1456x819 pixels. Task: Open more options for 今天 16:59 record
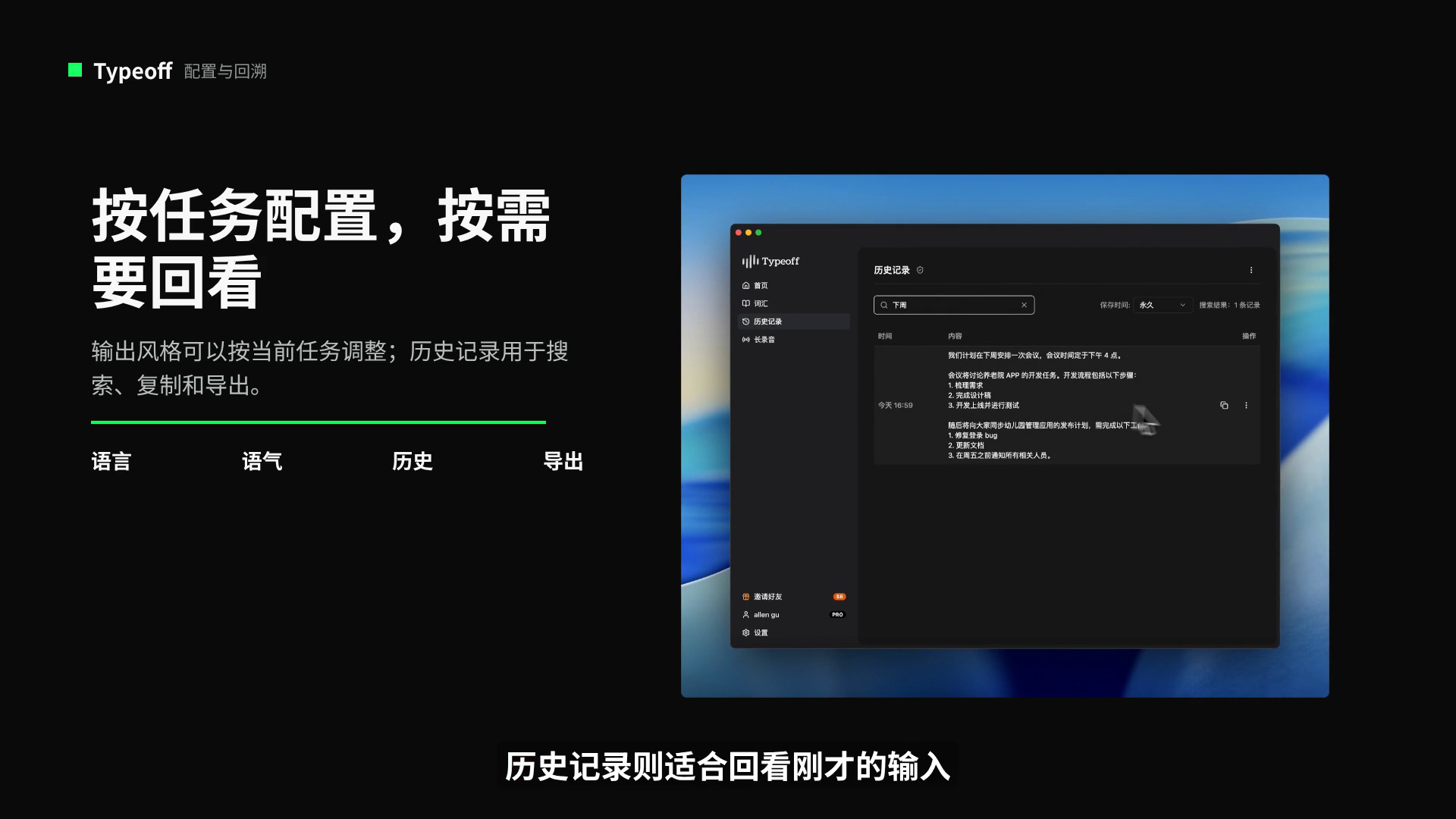click(1246, 406)
